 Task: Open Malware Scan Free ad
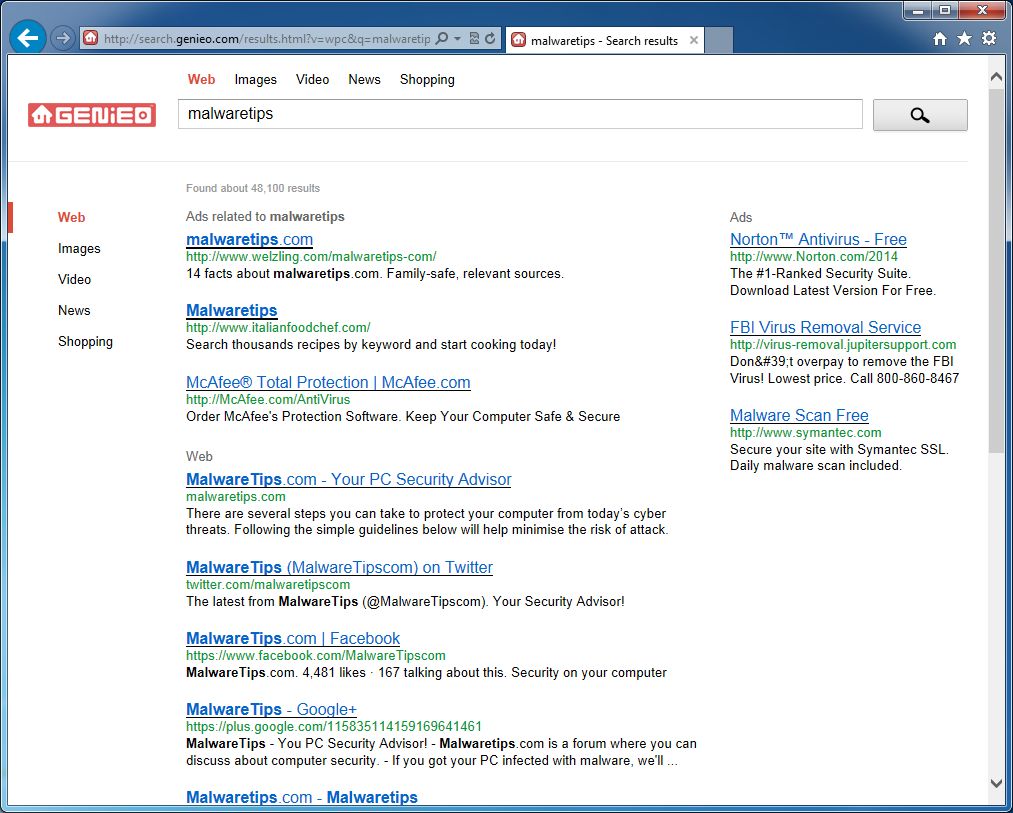[x=799, y=415]
